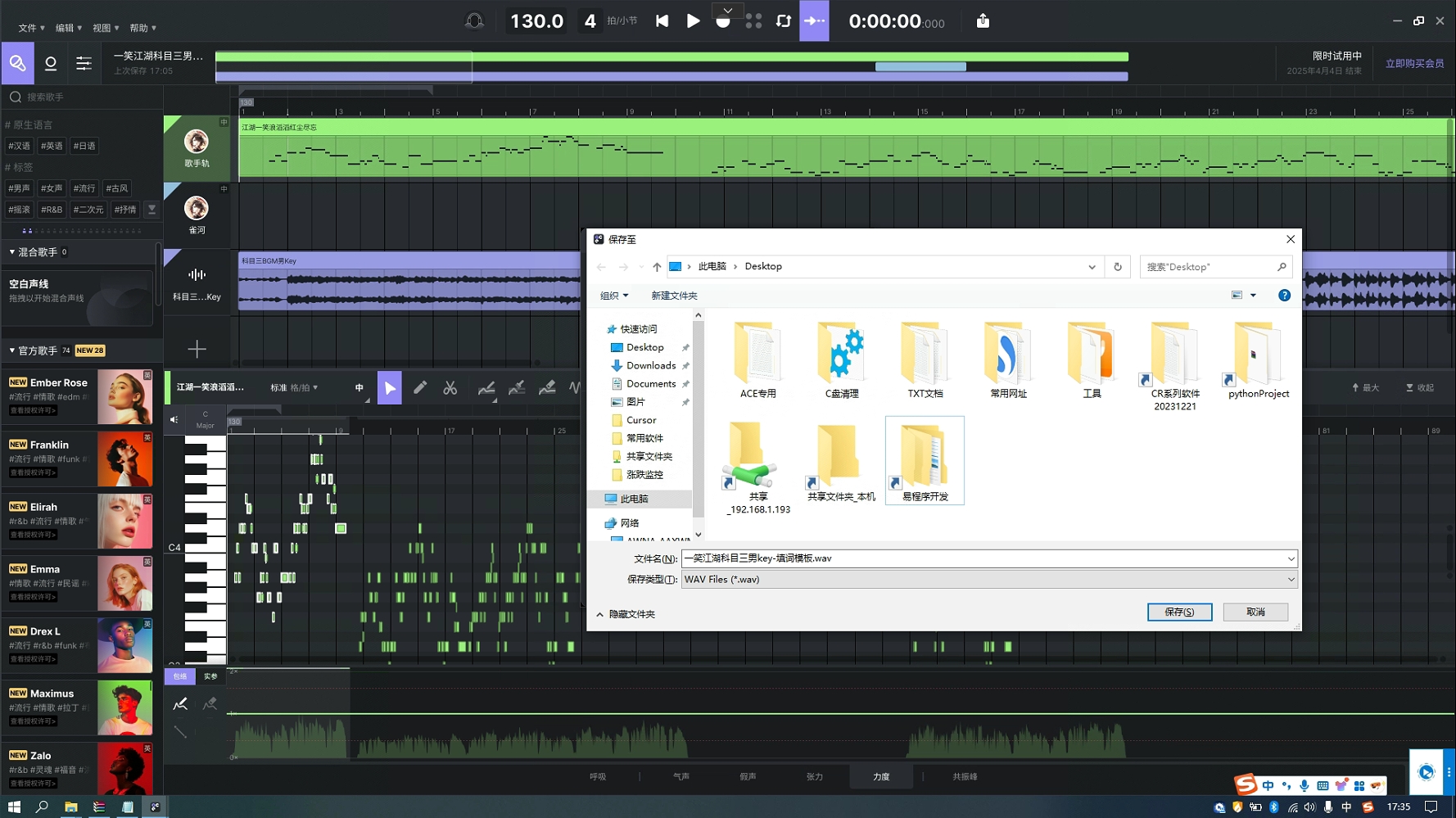
Task: Collapse the 混合歌手 section
Action: pyautogui.click(x=12, y=252)
